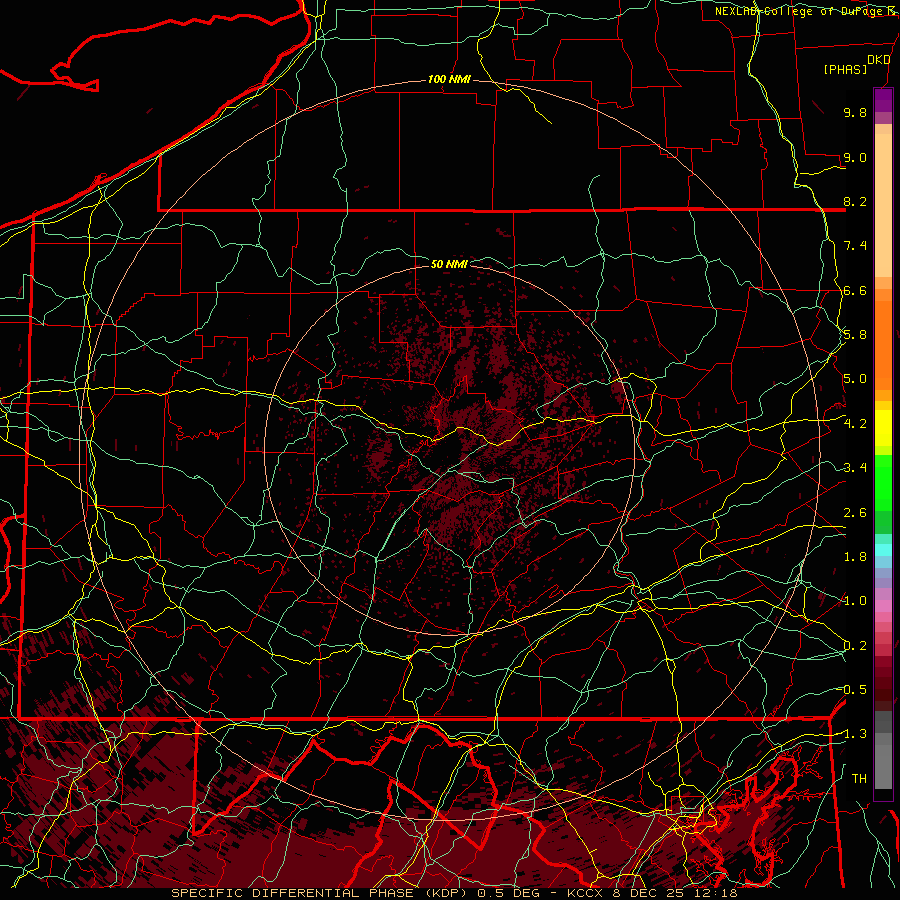Click the 5.8 scale value
This screenshot has height=900, width=900.
tap(855, 335)
